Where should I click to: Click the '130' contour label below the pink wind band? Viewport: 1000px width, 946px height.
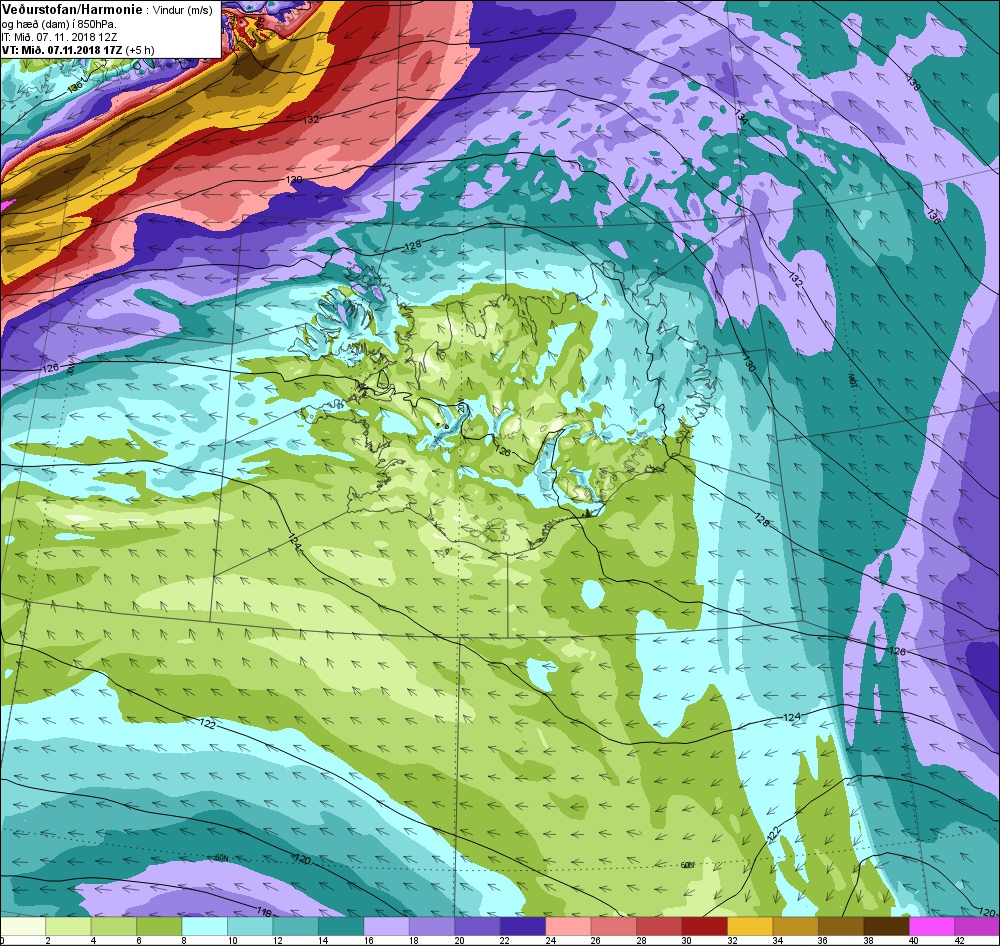293,180
